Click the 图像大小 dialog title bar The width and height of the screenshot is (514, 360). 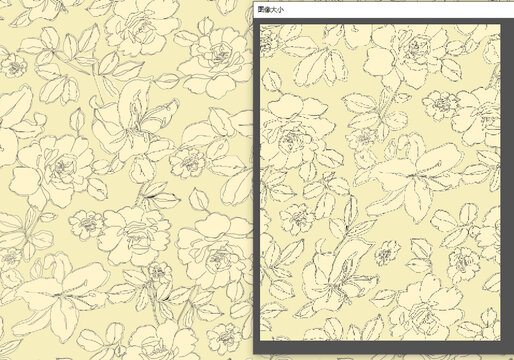tap(383, 10)
